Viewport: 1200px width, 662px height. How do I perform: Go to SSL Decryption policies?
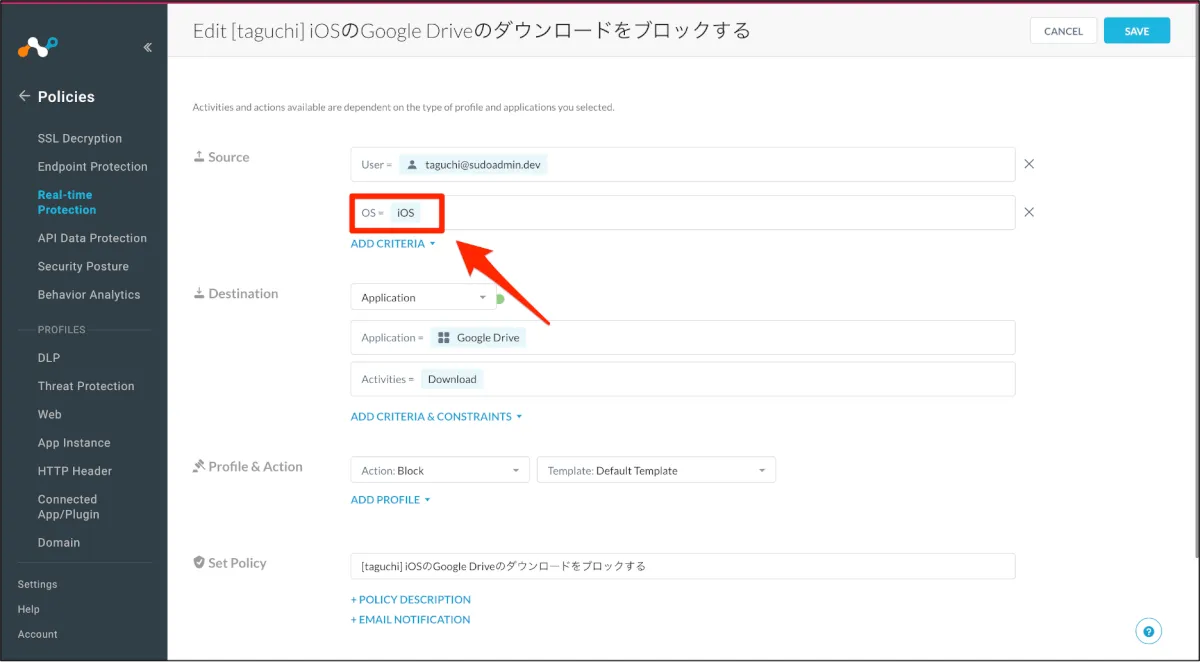[x=80, y=139]
